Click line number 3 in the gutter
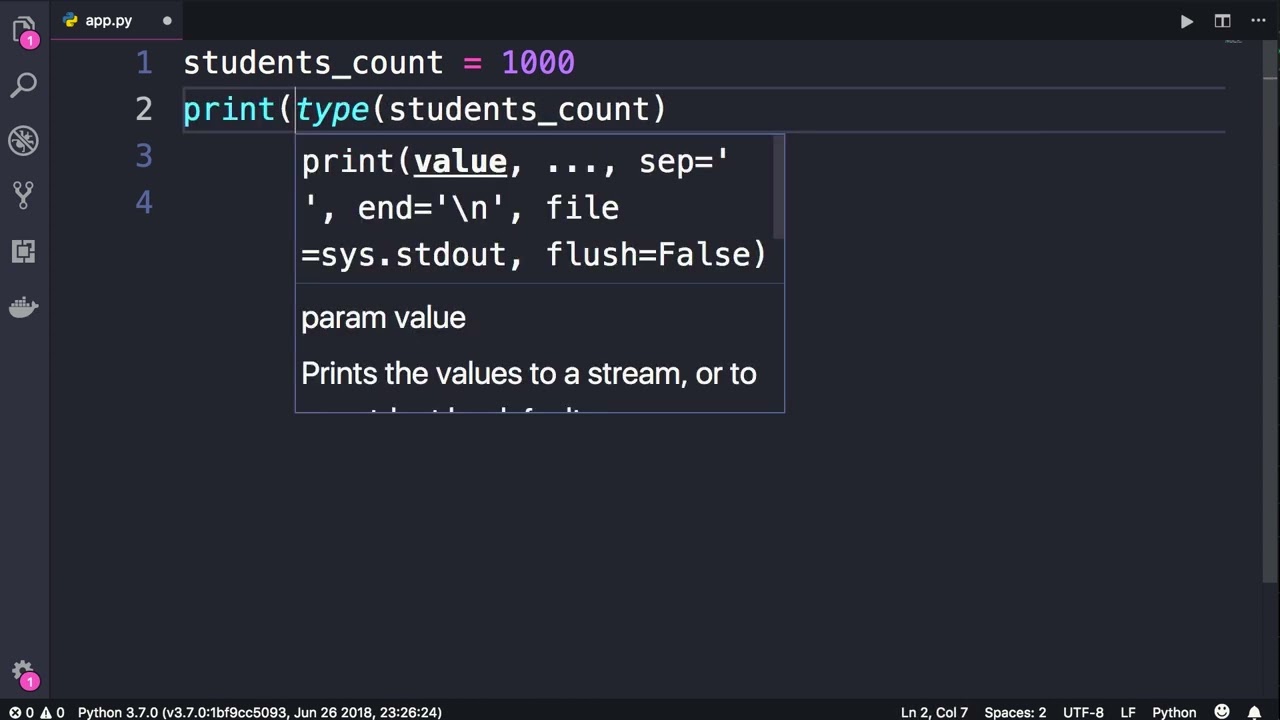Screen dimensions: 1280x720 pos(144,156)
